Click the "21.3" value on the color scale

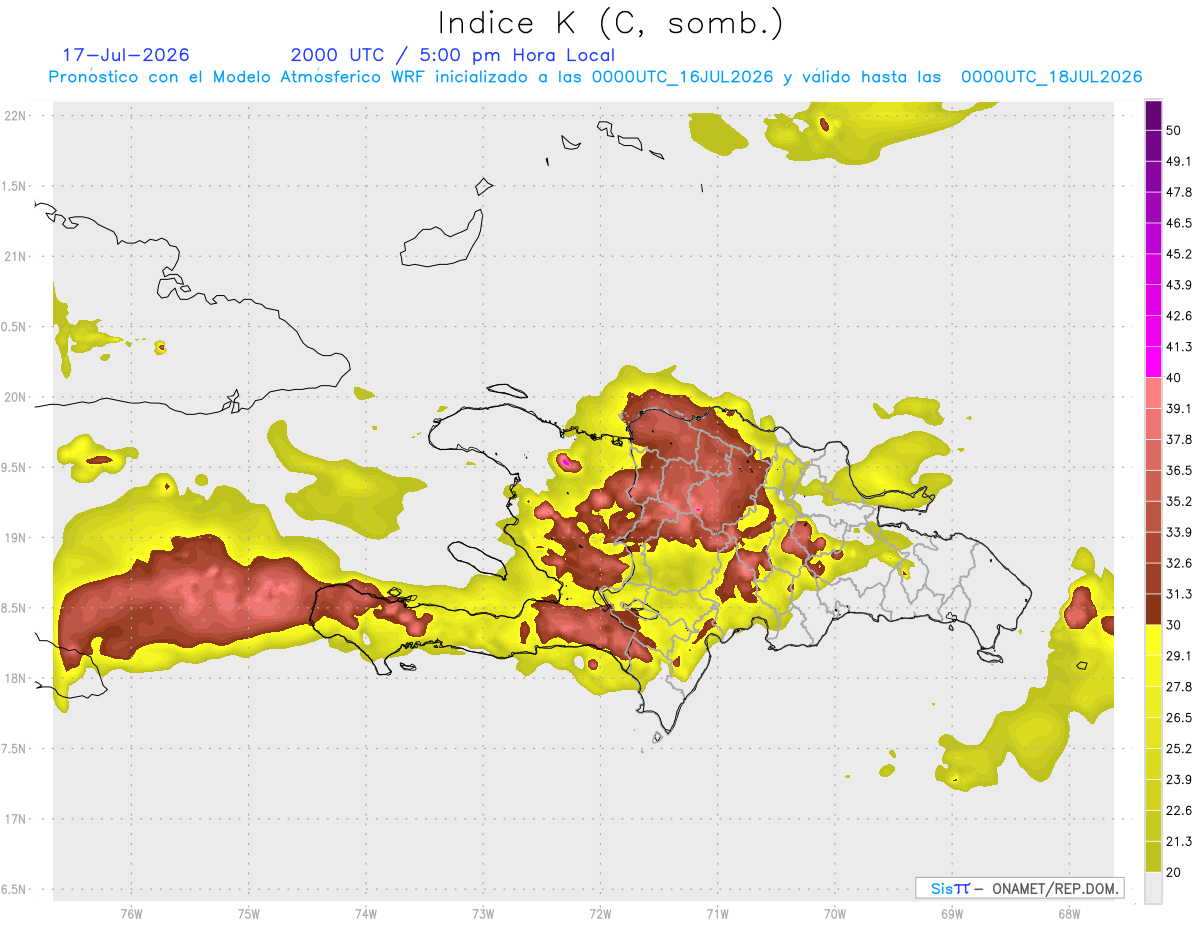coord(1178,841)
